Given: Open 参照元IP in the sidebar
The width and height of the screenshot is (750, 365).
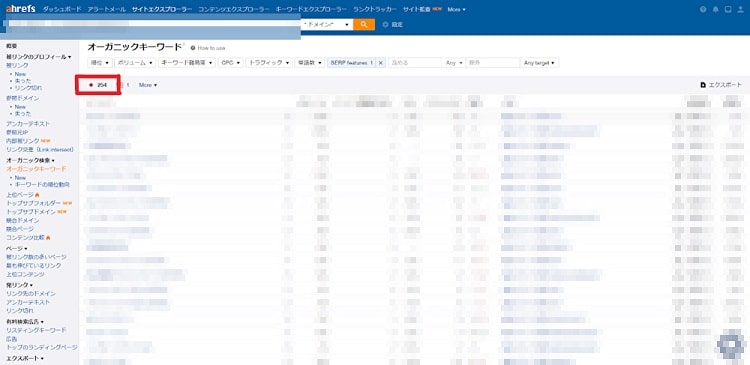Looking at the screenshot, I should pos(17,132).
